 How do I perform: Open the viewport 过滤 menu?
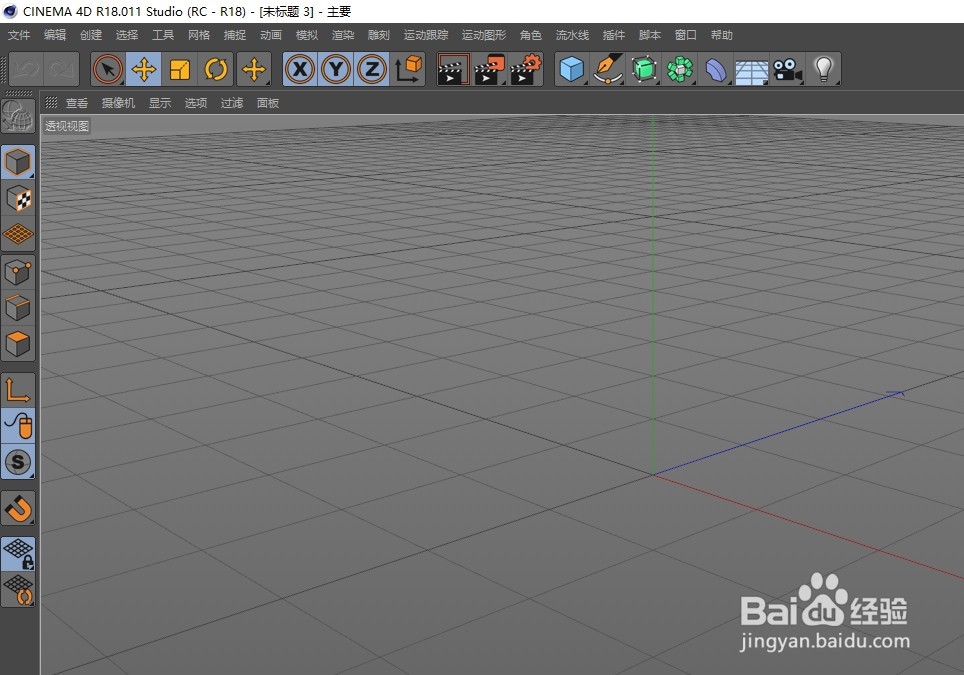click(232, 103)
